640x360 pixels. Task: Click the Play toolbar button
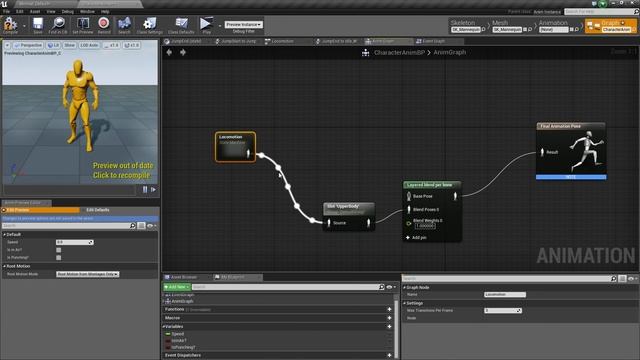coord(207,25)
